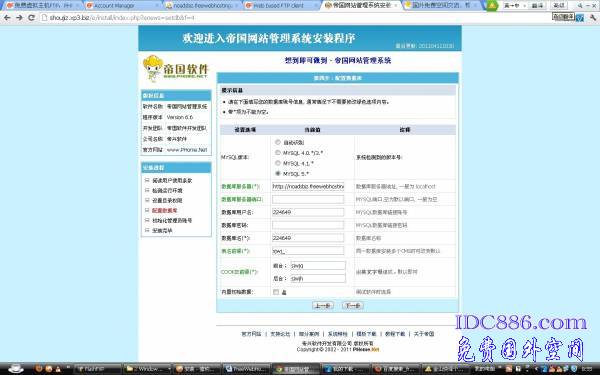Viewport: 600px width, 375px height.
Task: Click the Previous step (上一步) button
Action: (x=323, y=305)
